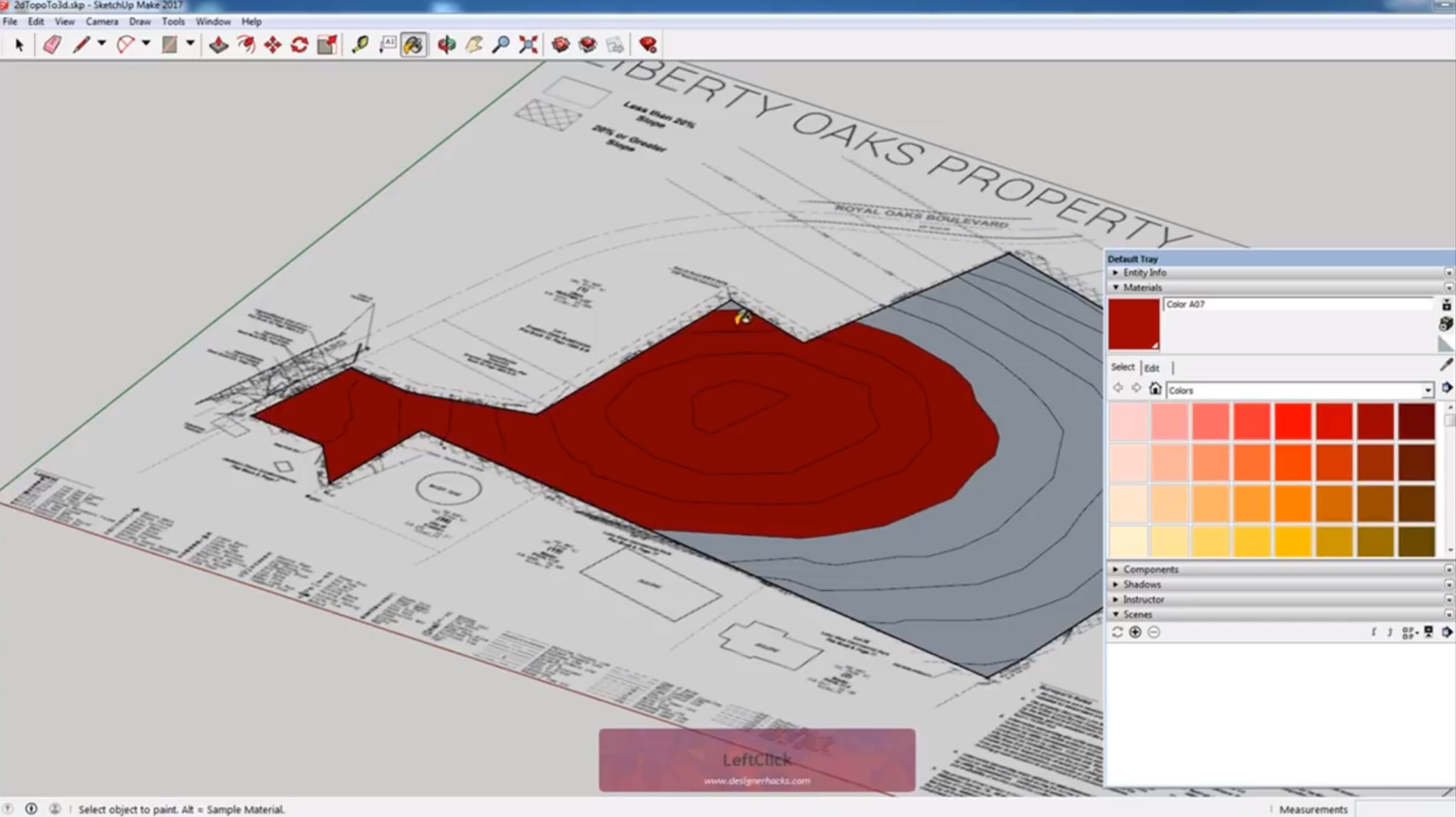The height and width of the screenshot is (817, 1456).
Task: Open the Draw menu
Action: point(140,22)
